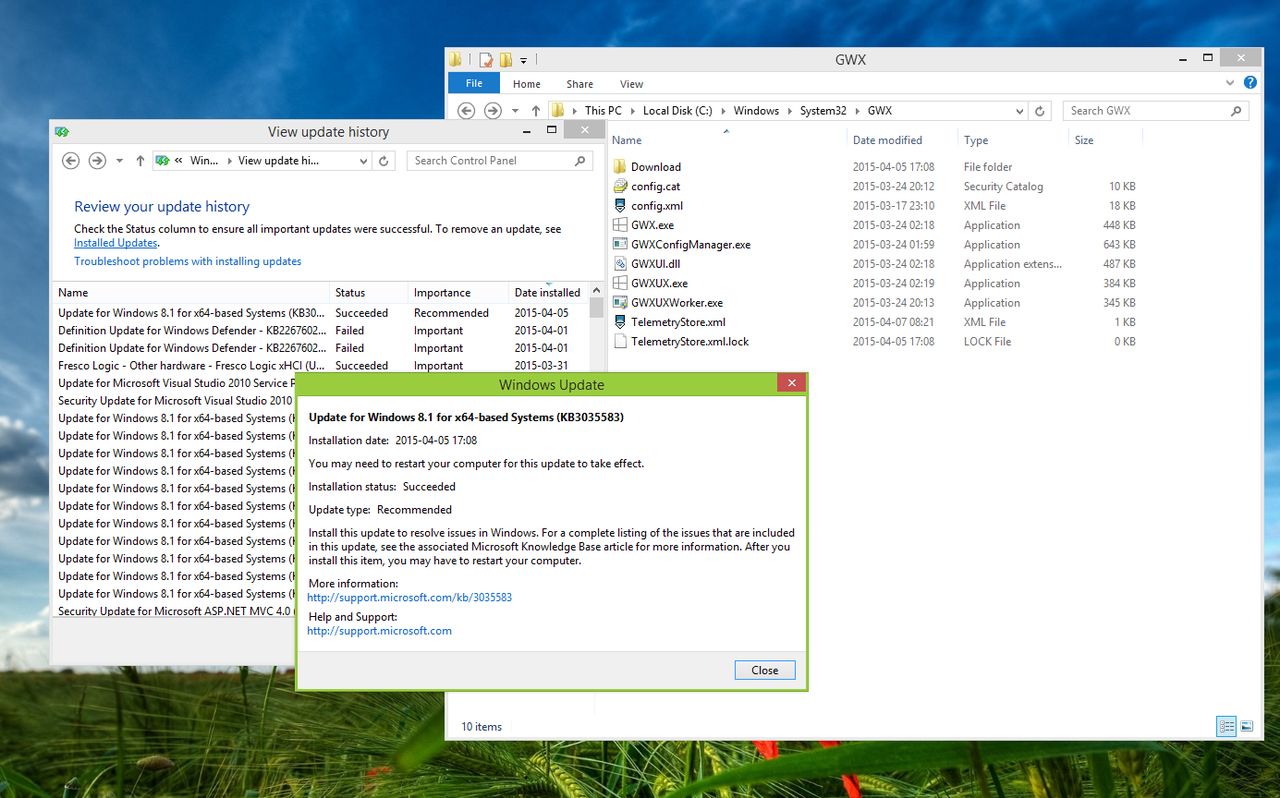Go up a level in update history window
This screenshot has width=1280, height=798.
coord(140,161)
